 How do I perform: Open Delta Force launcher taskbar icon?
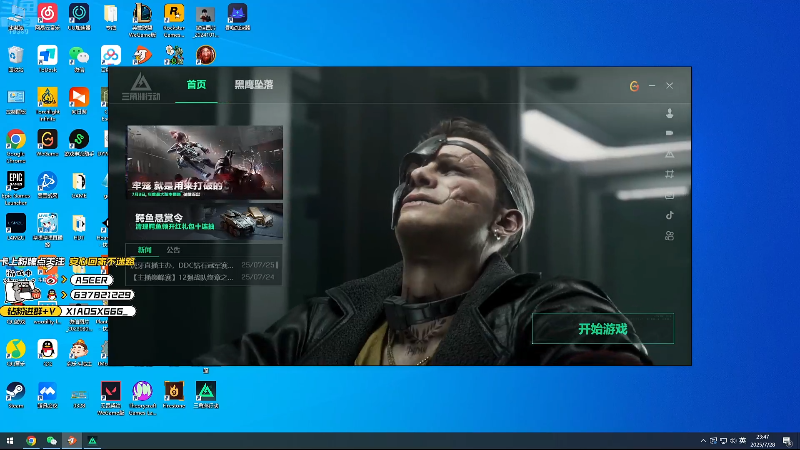(92, 441)
